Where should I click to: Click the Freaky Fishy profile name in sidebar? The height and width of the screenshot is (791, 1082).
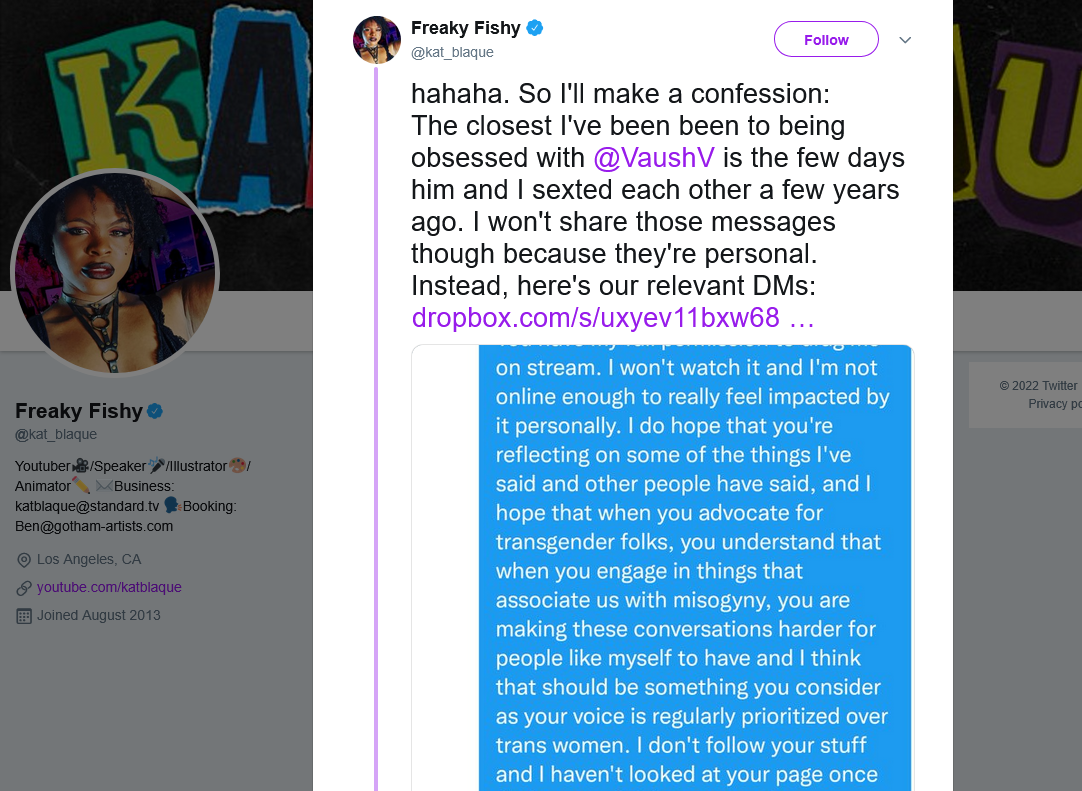click(79, 411)
